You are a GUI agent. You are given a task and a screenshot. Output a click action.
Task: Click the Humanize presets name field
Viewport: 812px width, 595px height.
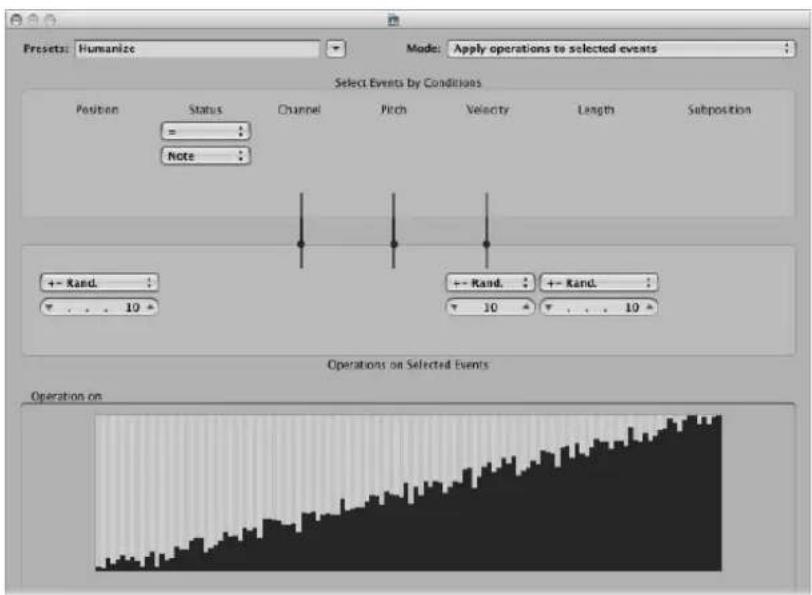[197, 49]
